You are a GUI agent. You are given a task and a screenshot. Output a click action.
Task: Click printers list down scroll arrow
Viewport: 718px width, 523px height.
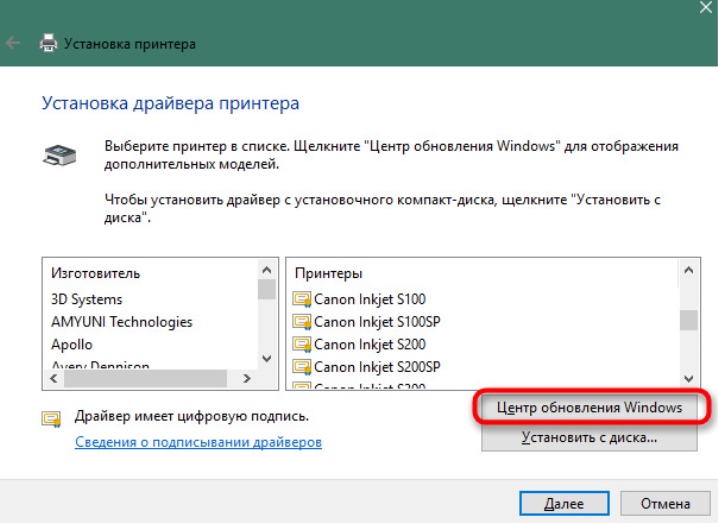(x=688, y=379)
